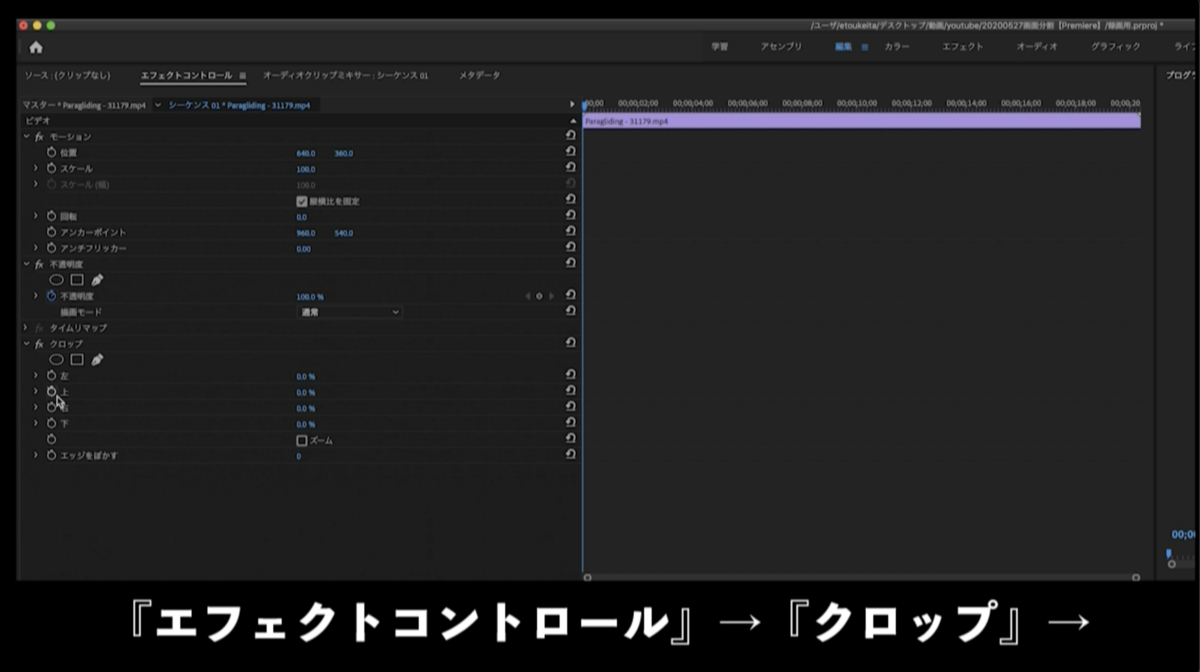This screenshot has width=1200, height=672.
Task: Open the 描画モード dropdown showing 通常
Action: coord(348,311)
